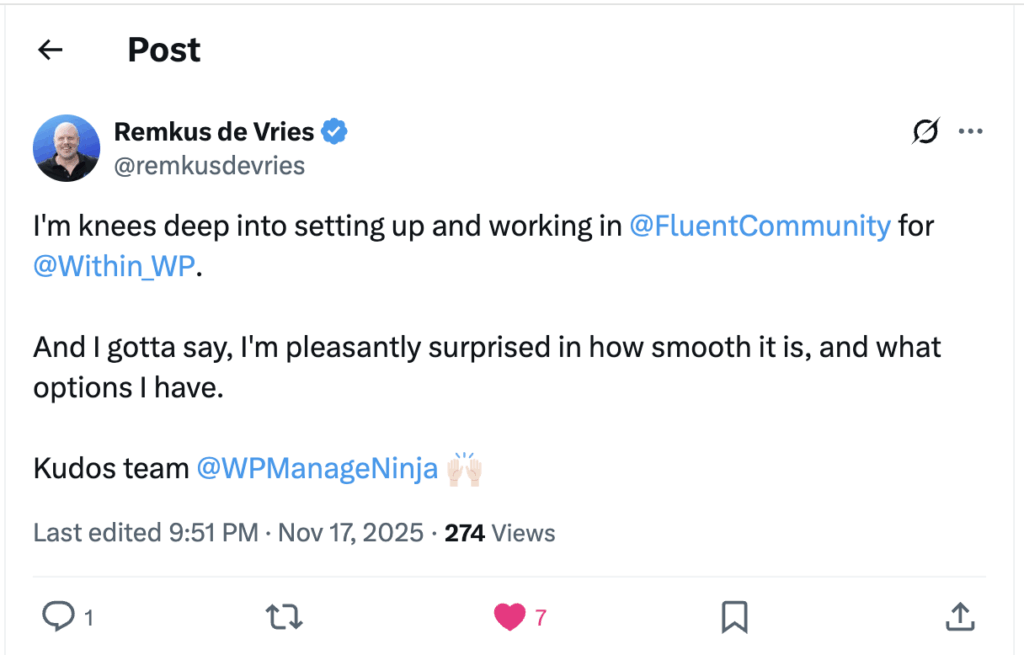
Task: Open the reply composer via comment icon
Action: pyautogui.click(x=58, y=617)
